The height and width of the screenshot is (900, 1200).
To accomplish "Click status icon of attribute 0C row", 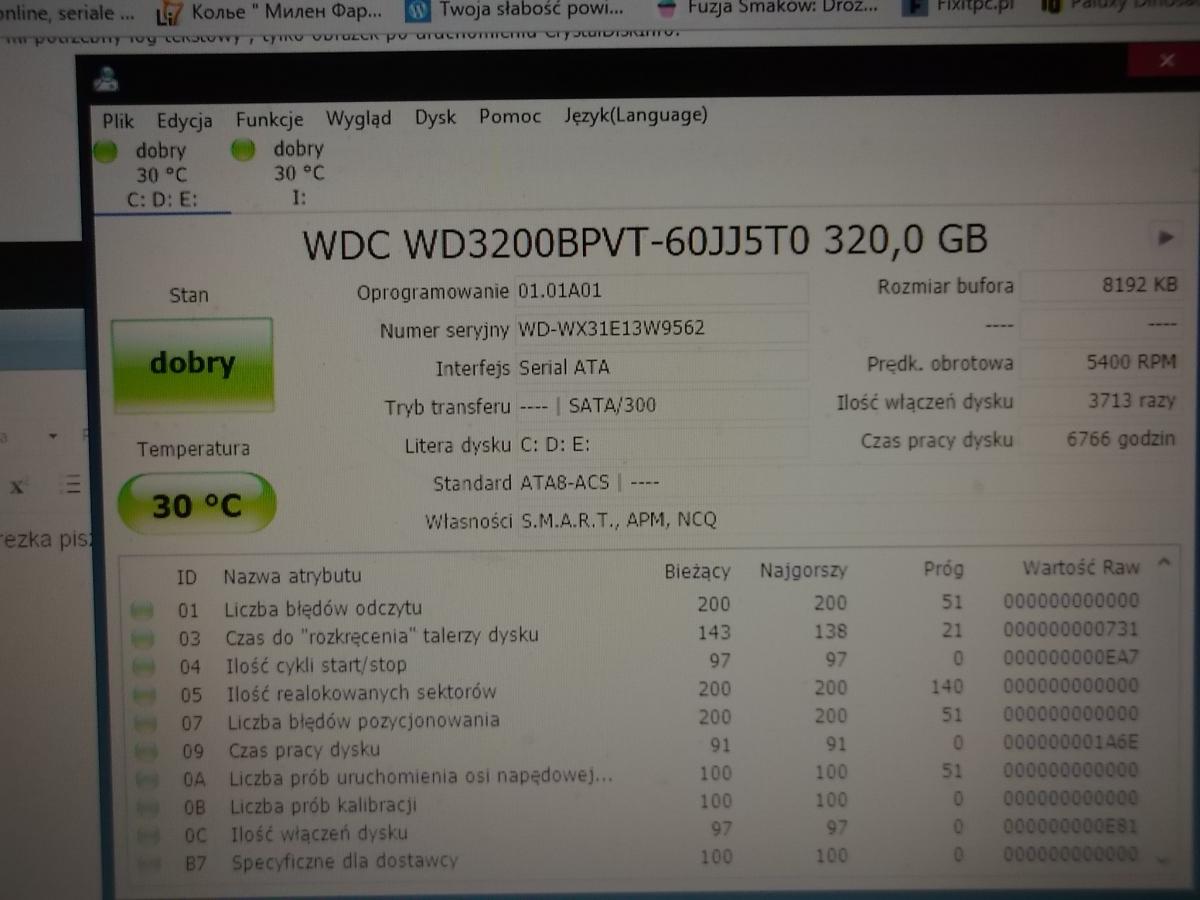I will 148,834.
